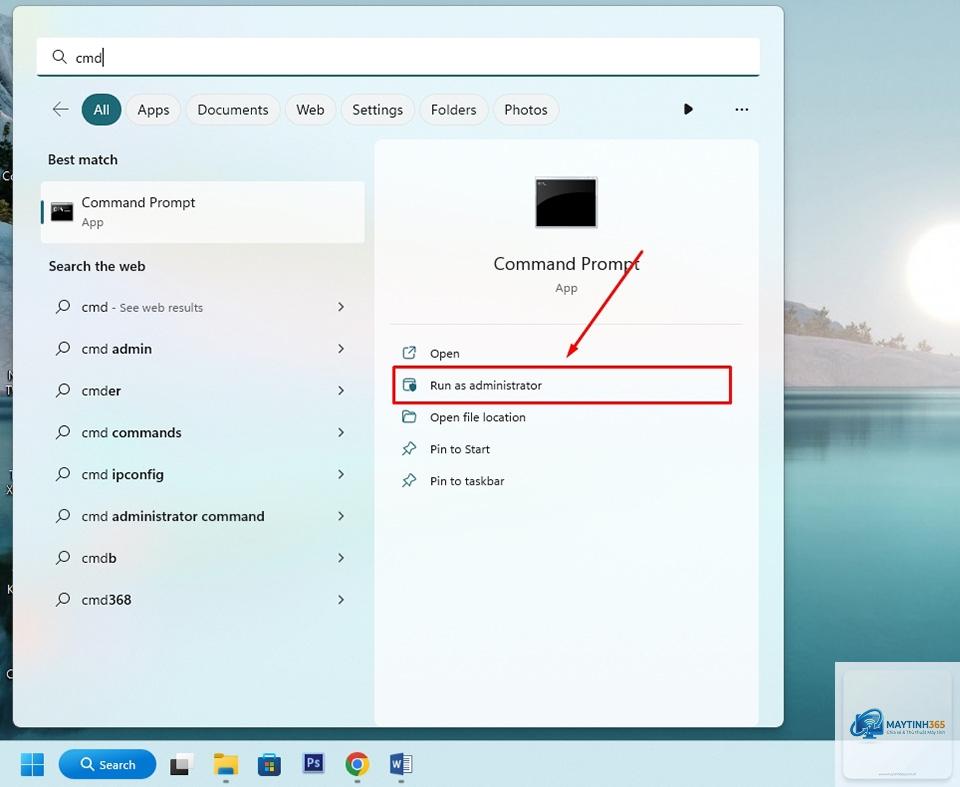This screenshot has width=960, height=787.
Task: Open the Windows Start button
Action: [32, 764]
